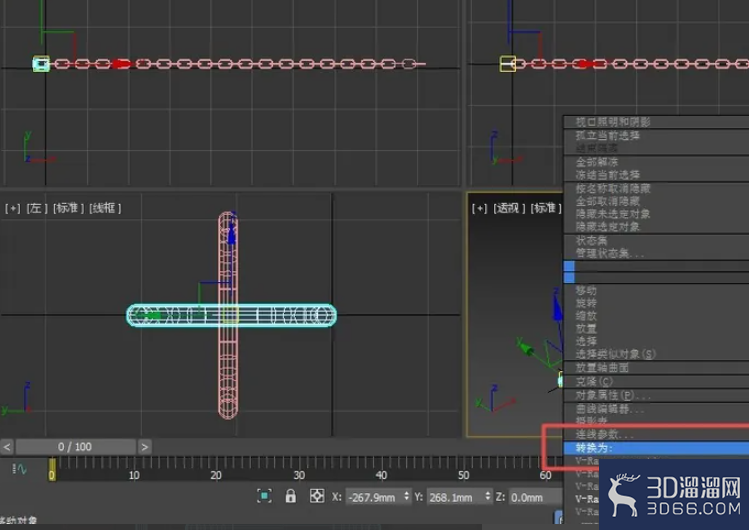The image size is (749, 530).
Task: Click the red X-axis gizmo arrow in Top viewport
Action: 122,64
